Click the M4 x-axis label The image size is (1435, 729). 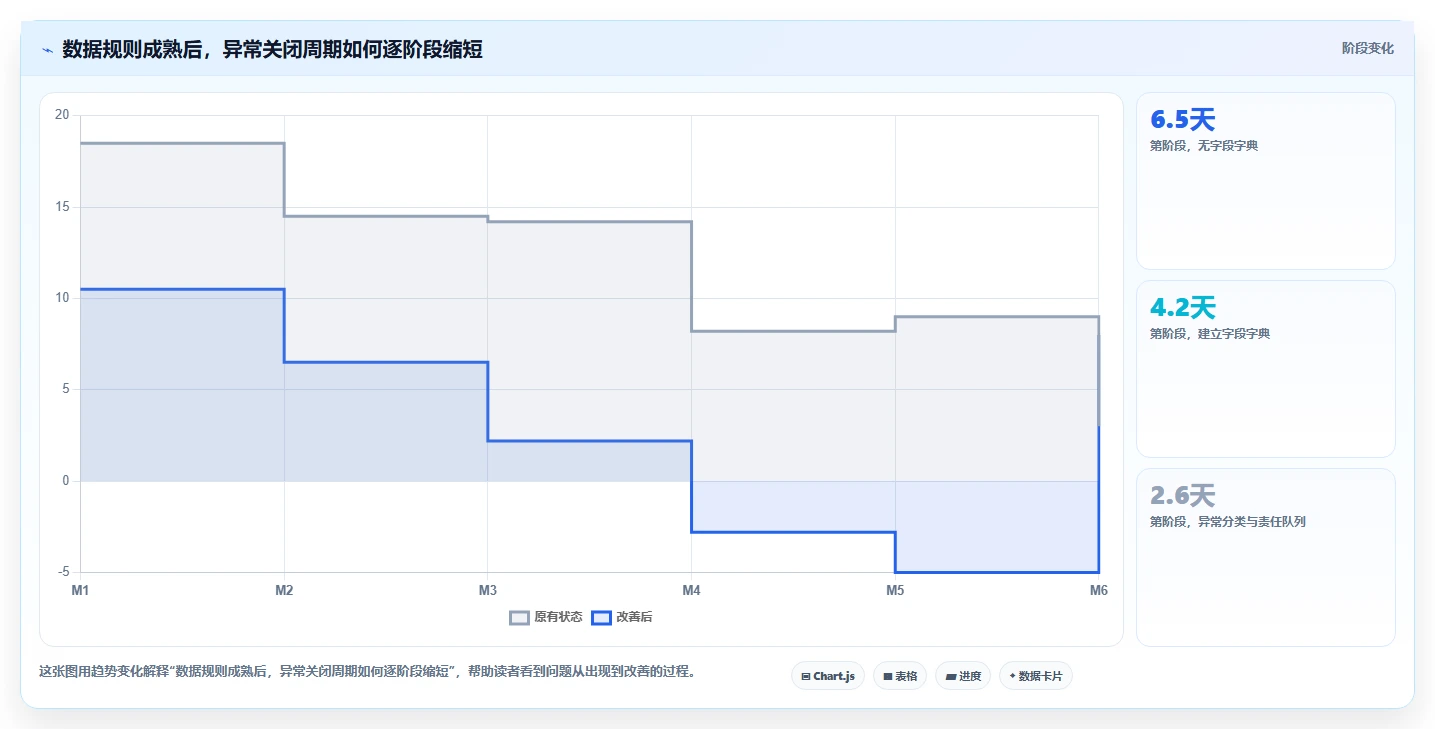691,590
